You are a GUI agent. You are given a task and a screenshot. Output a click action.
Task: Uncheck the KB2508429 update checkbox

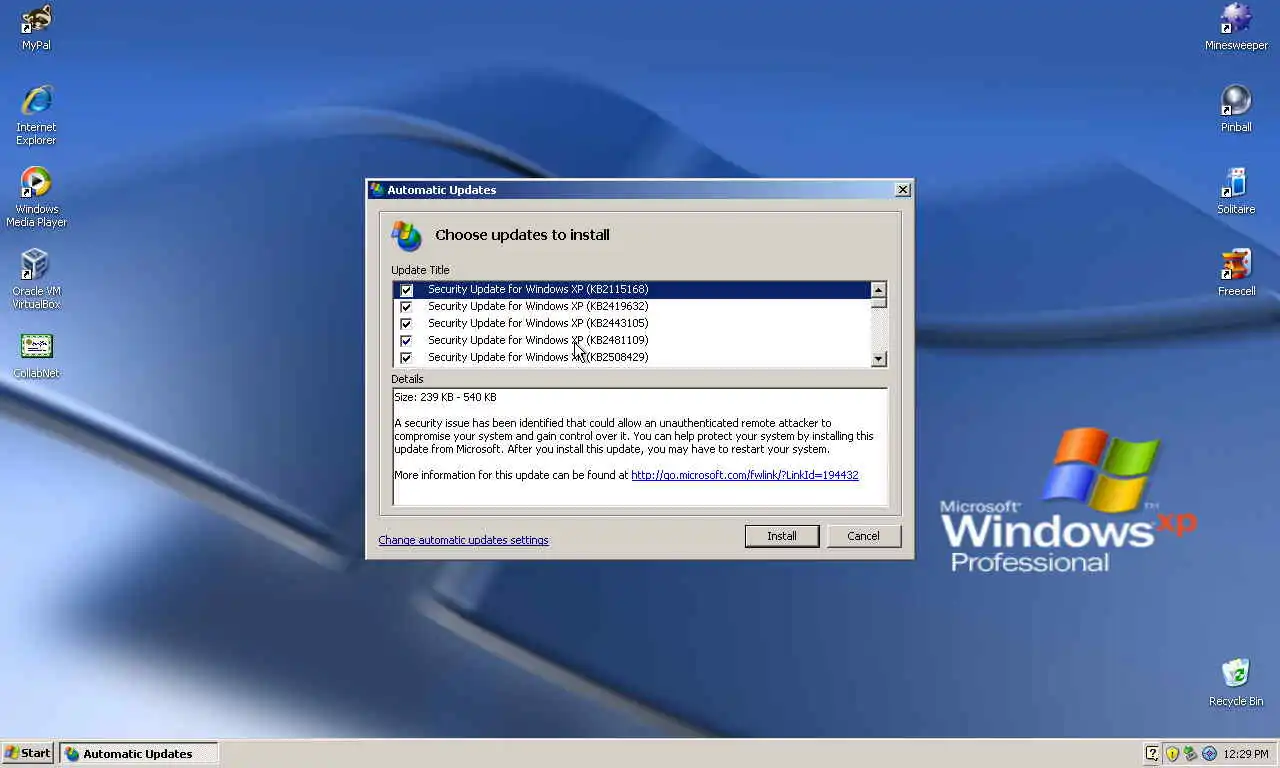[406, 358]
